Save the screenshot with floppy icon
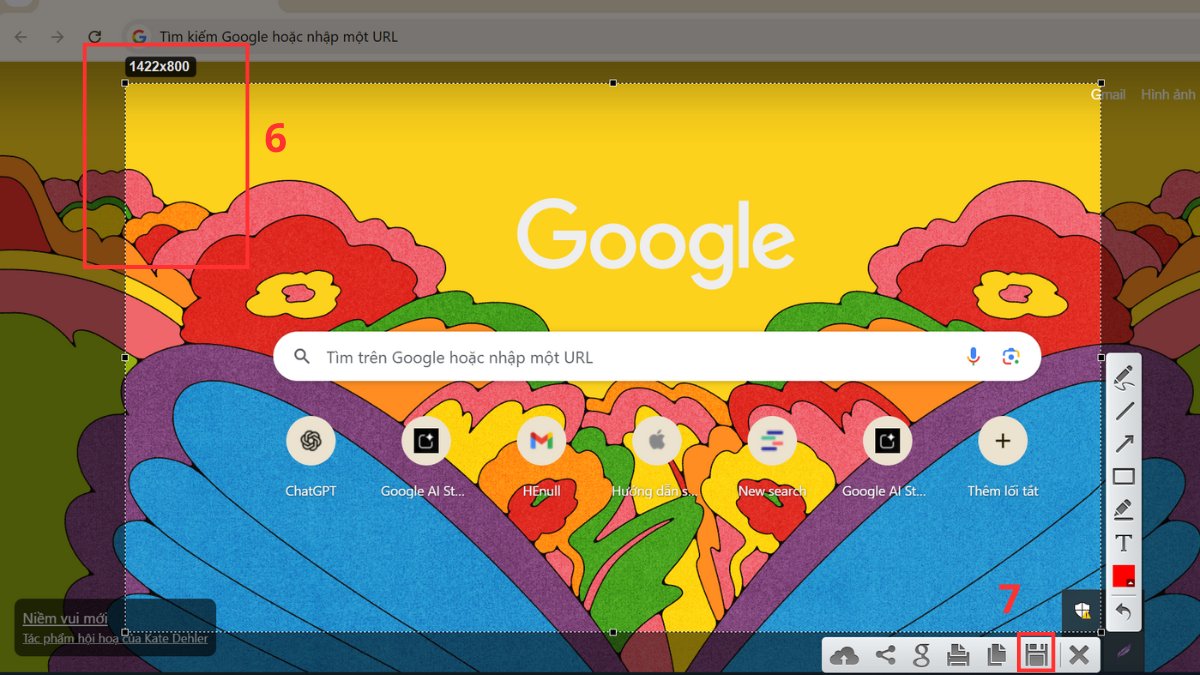This screenshot has height=675, width=1200. [x=1036, y=656]
